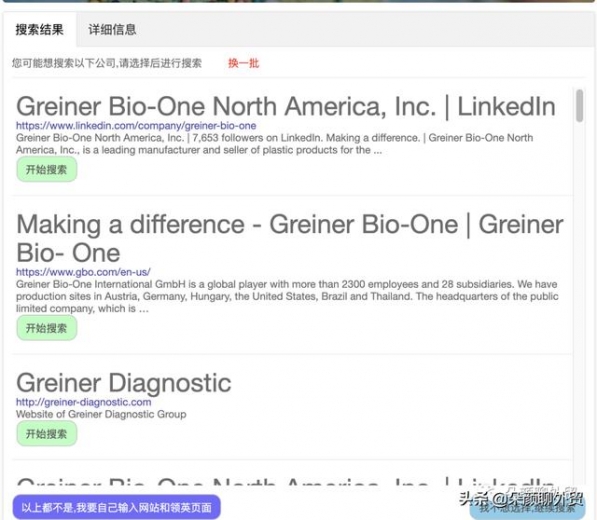
Task: Open the Greiner Bio-One North America LinkedIn title
Action: (x=286, y=106)
